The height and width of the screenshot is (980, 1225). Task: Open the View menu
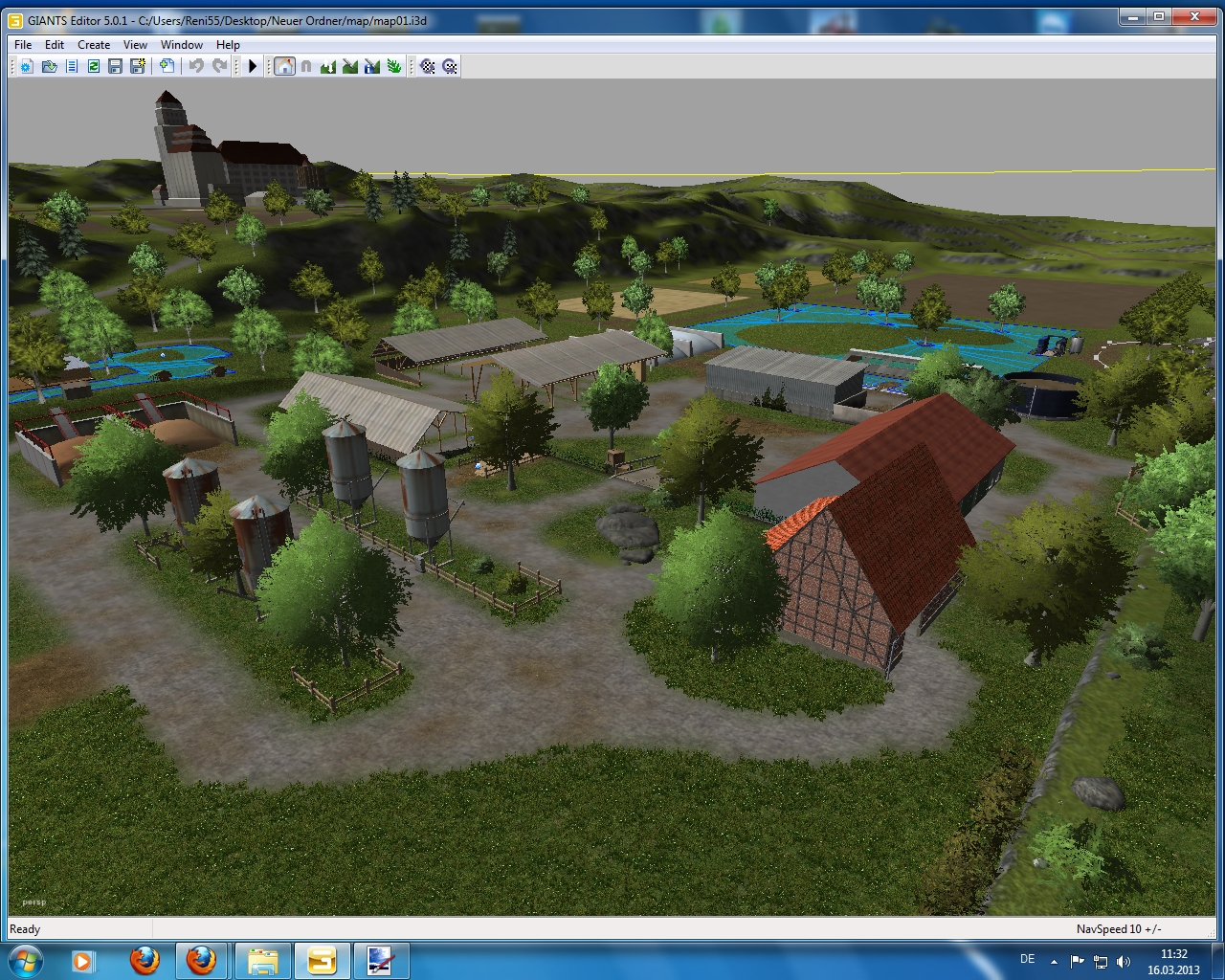click(x=136, y=45)
